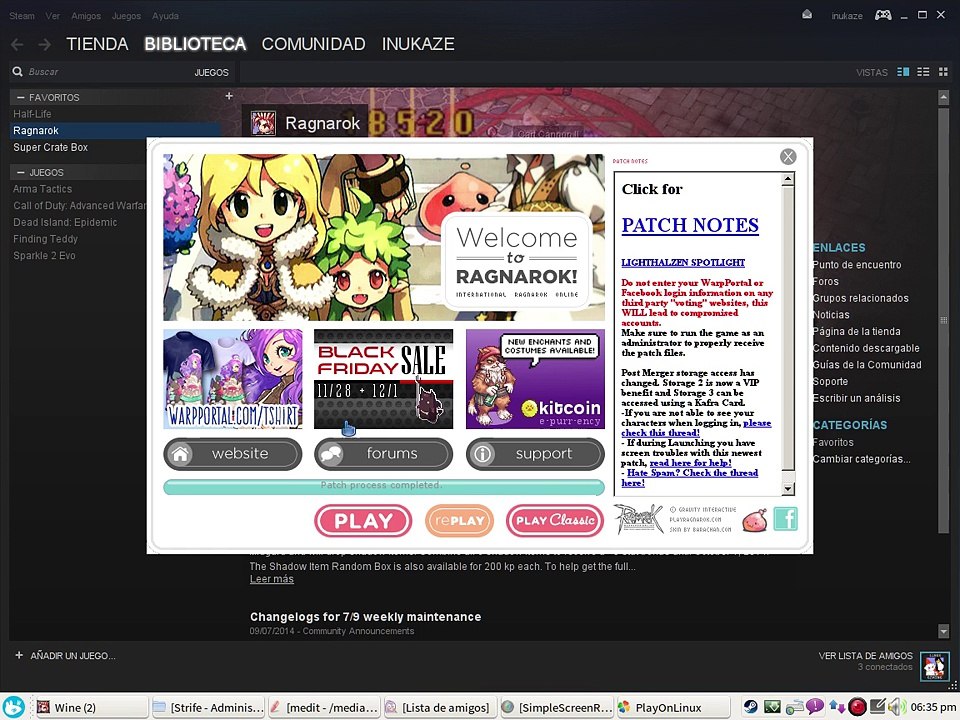Select Dead Island: Epidemic in library
The width and height of the screenshot is (960, 720).
65,222
